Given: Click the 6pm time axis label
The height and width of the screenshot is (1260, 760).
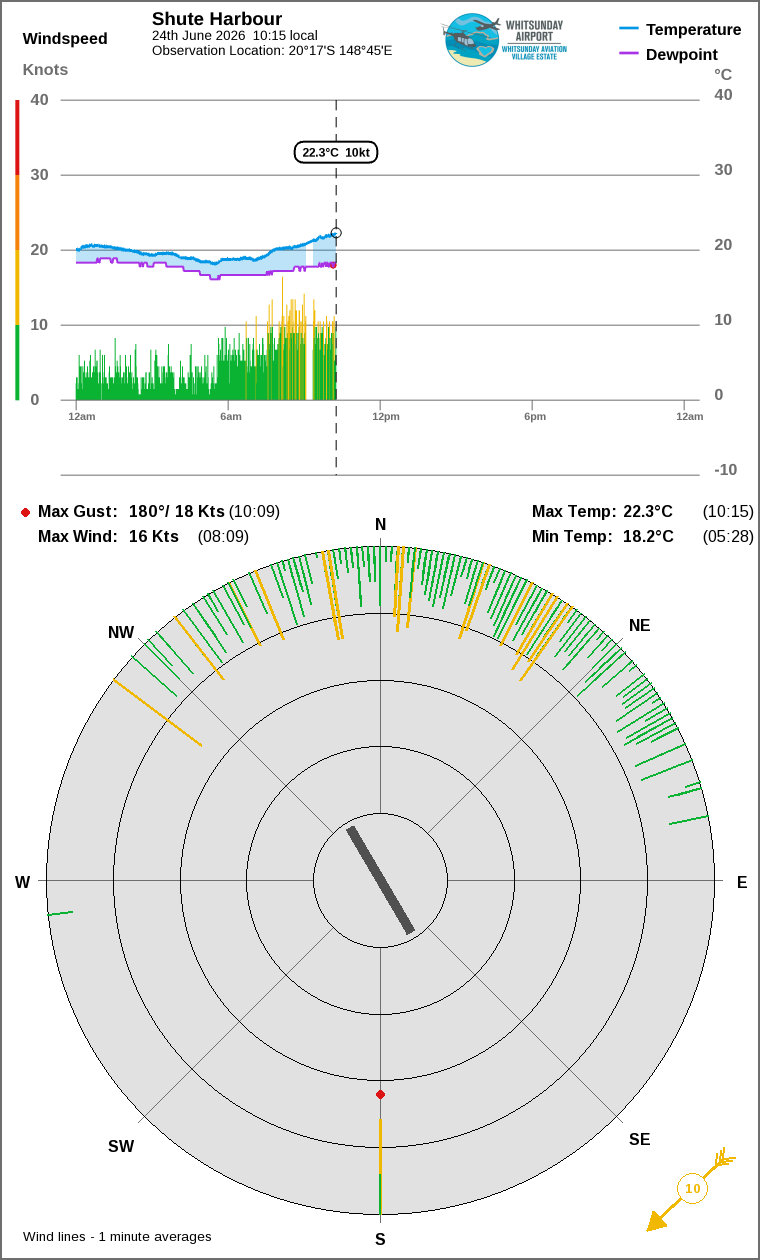Looking at the screenshot, I should tap(535, 416).
